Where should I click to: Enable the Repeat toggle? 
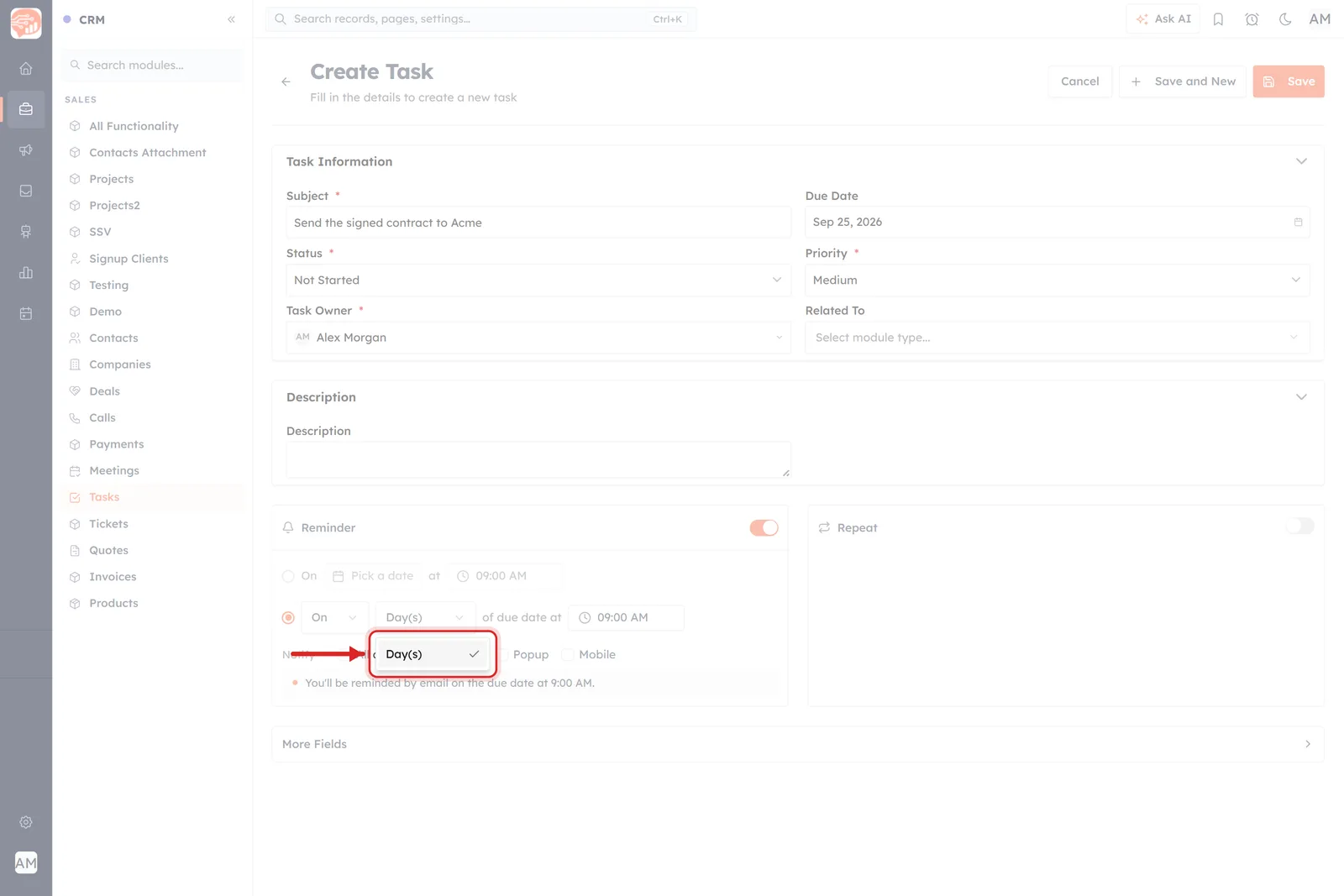coord(1299,527)
